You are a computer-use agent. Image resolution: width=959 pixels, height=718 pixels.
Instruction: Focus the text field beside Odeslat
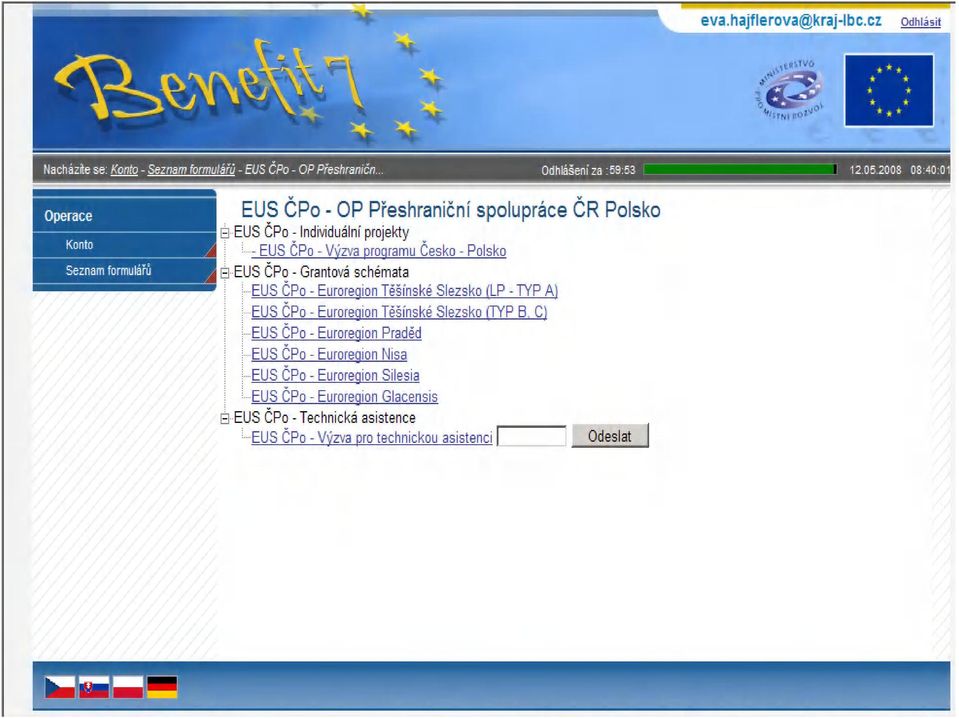[x=531, y=437]
